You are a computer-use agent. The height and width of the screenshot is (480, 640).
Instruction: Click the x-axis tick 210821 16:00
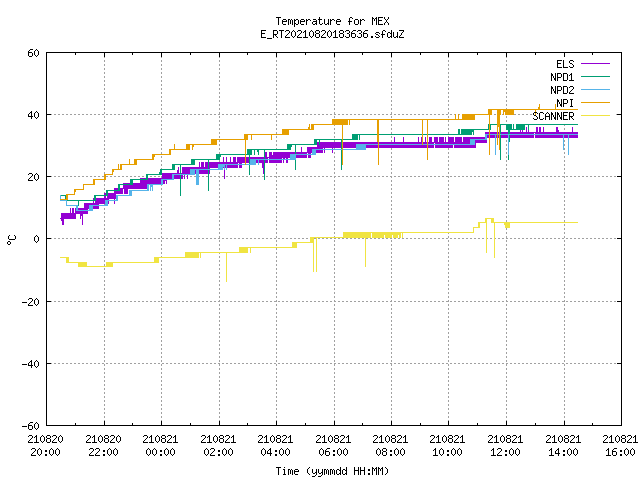(x=620, y=446)
